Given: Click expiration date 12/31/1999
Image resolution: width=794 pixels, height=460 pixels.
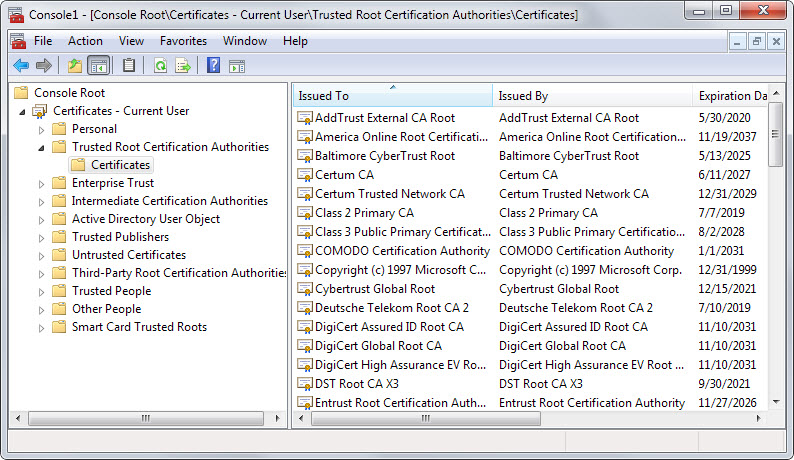Looking at the screenshot, I should pos(727,270).
